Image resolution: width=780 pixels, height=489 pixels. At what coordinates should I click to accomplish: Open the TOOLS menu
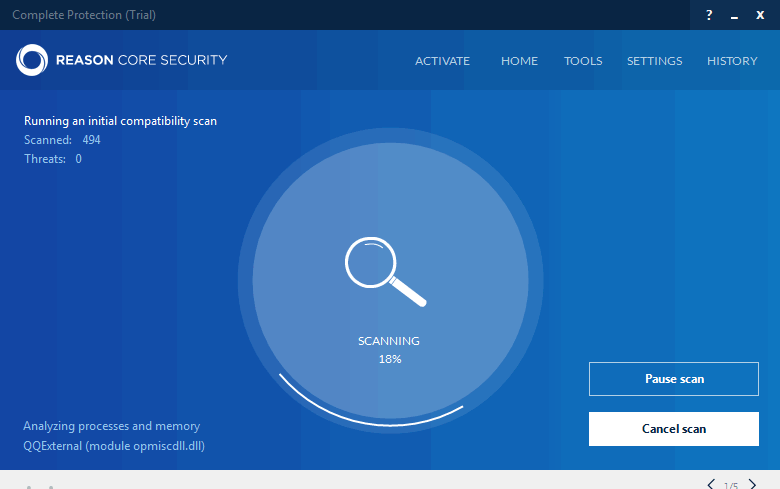click(x=583, y=61)
